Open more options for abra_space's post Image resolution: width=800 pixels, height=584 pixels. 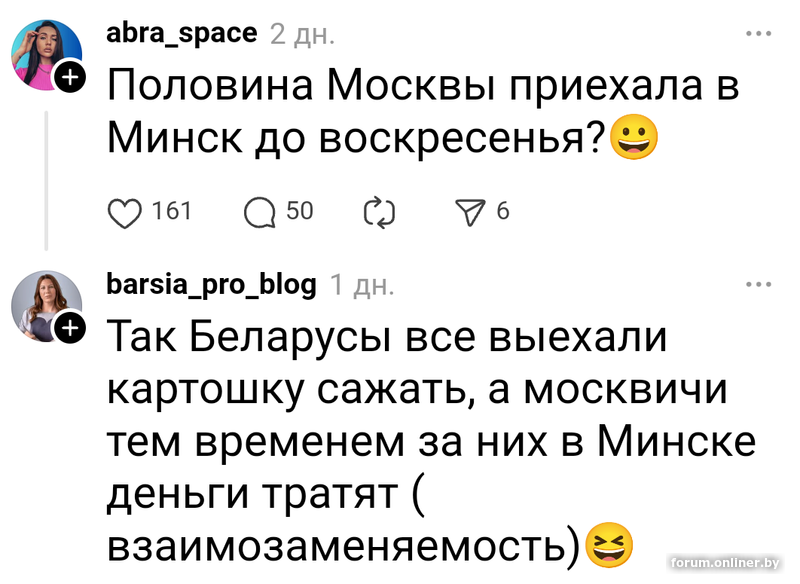(x=759, y=33)
